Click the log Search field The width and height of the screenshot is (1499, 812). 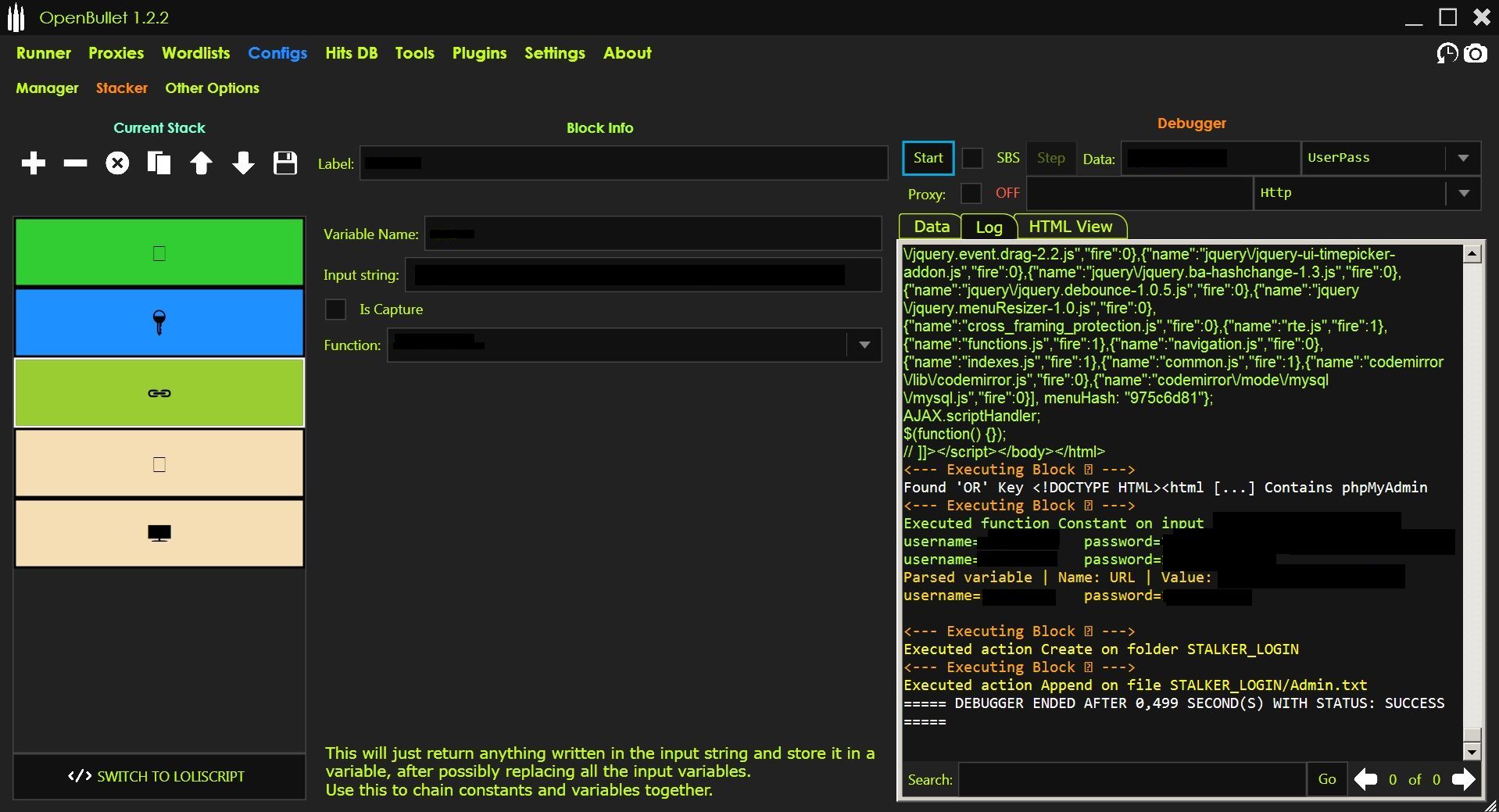click(1132, 779)
